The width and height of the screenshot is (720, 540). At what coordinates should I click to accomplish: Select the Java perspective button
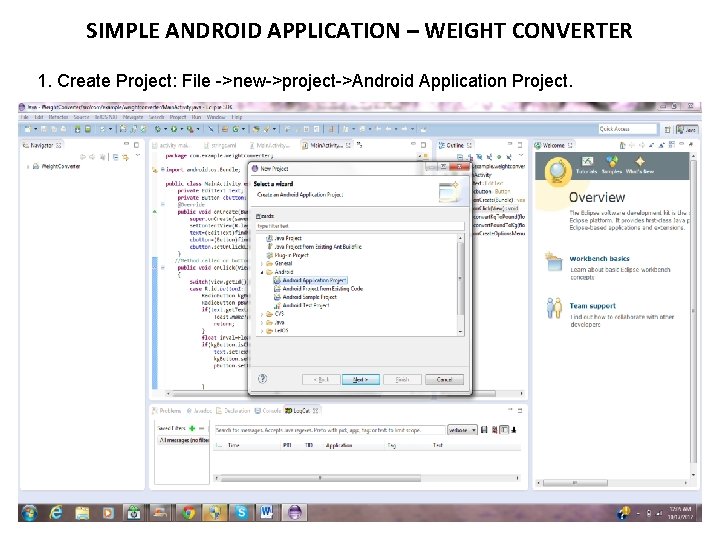[687, 130]
